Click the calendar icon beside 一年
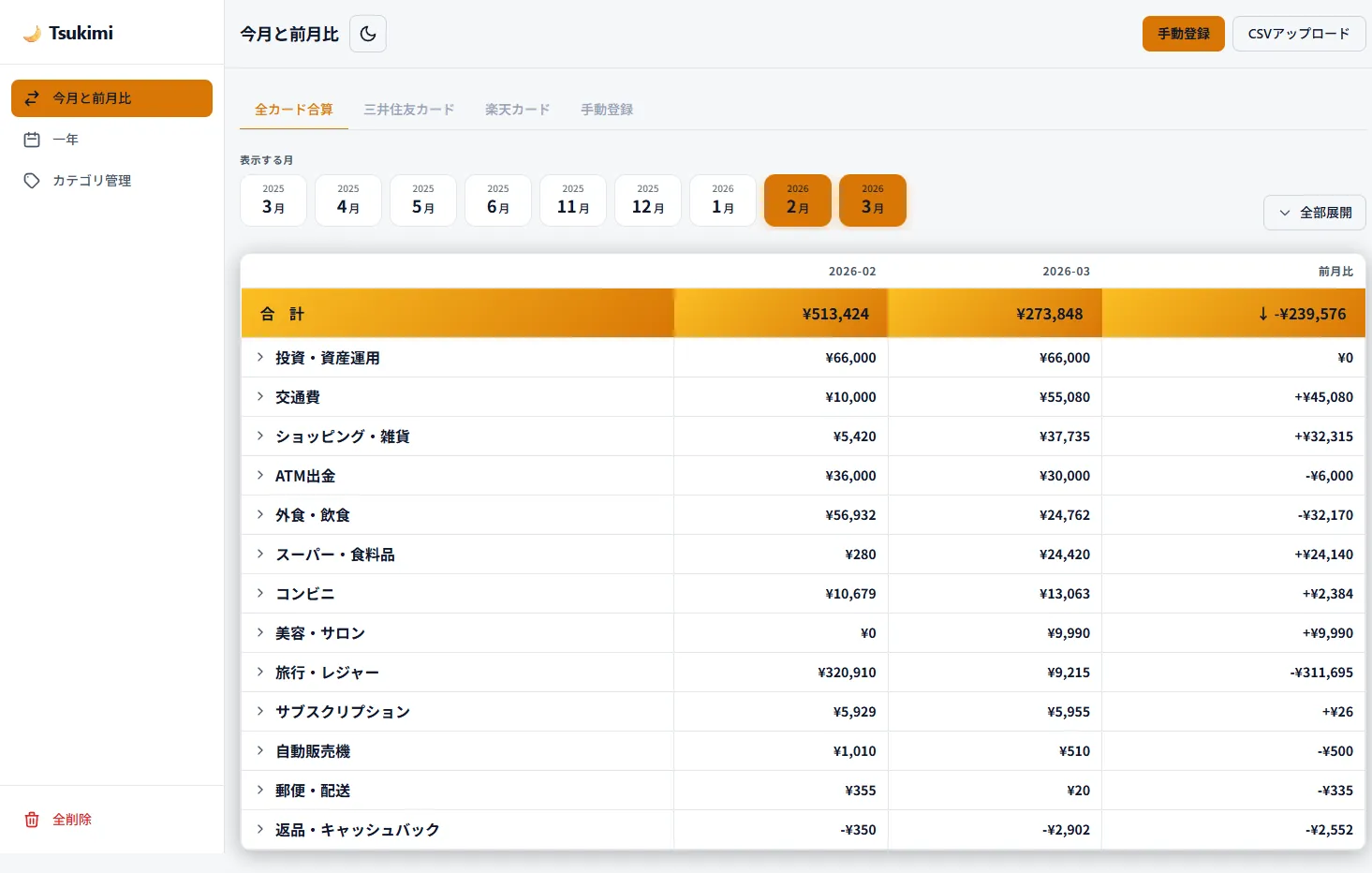This screenshot has width=1372, height=873. tap(32, 140)
